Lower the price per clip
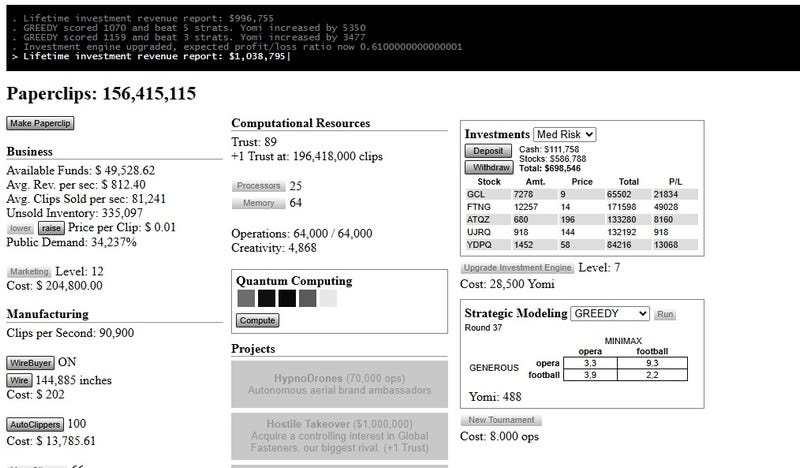Screen dimensions: 800x468 (x=20, y=228)
